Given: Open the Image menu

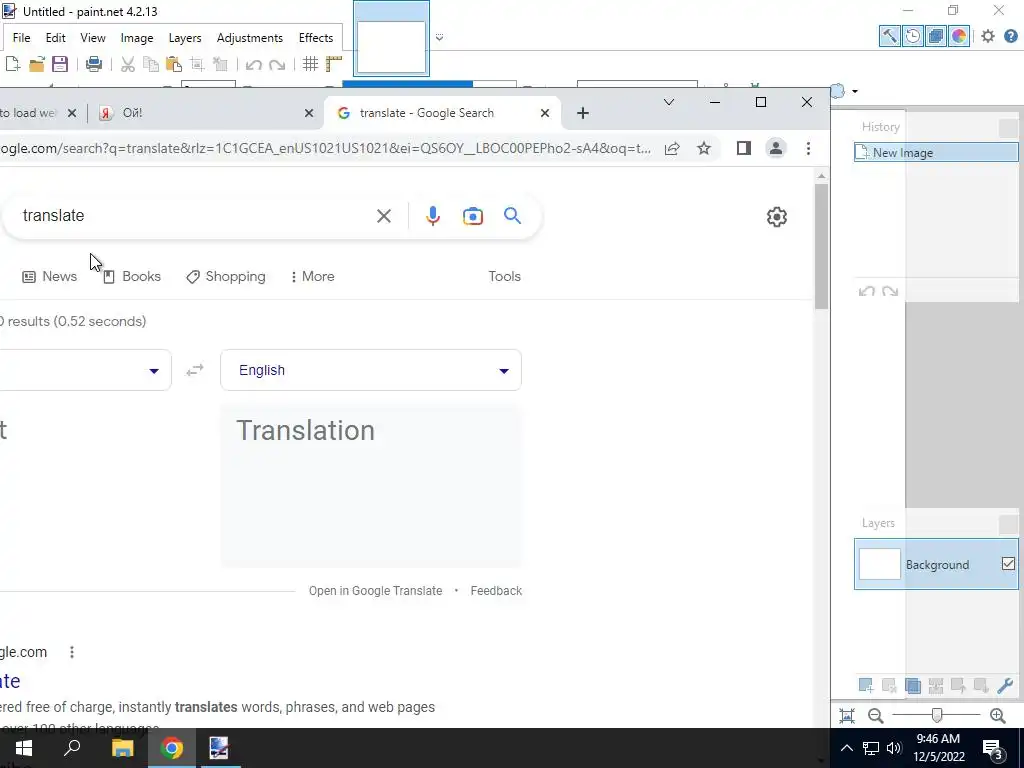Looking at the screenshot, I should click(137, 38).
